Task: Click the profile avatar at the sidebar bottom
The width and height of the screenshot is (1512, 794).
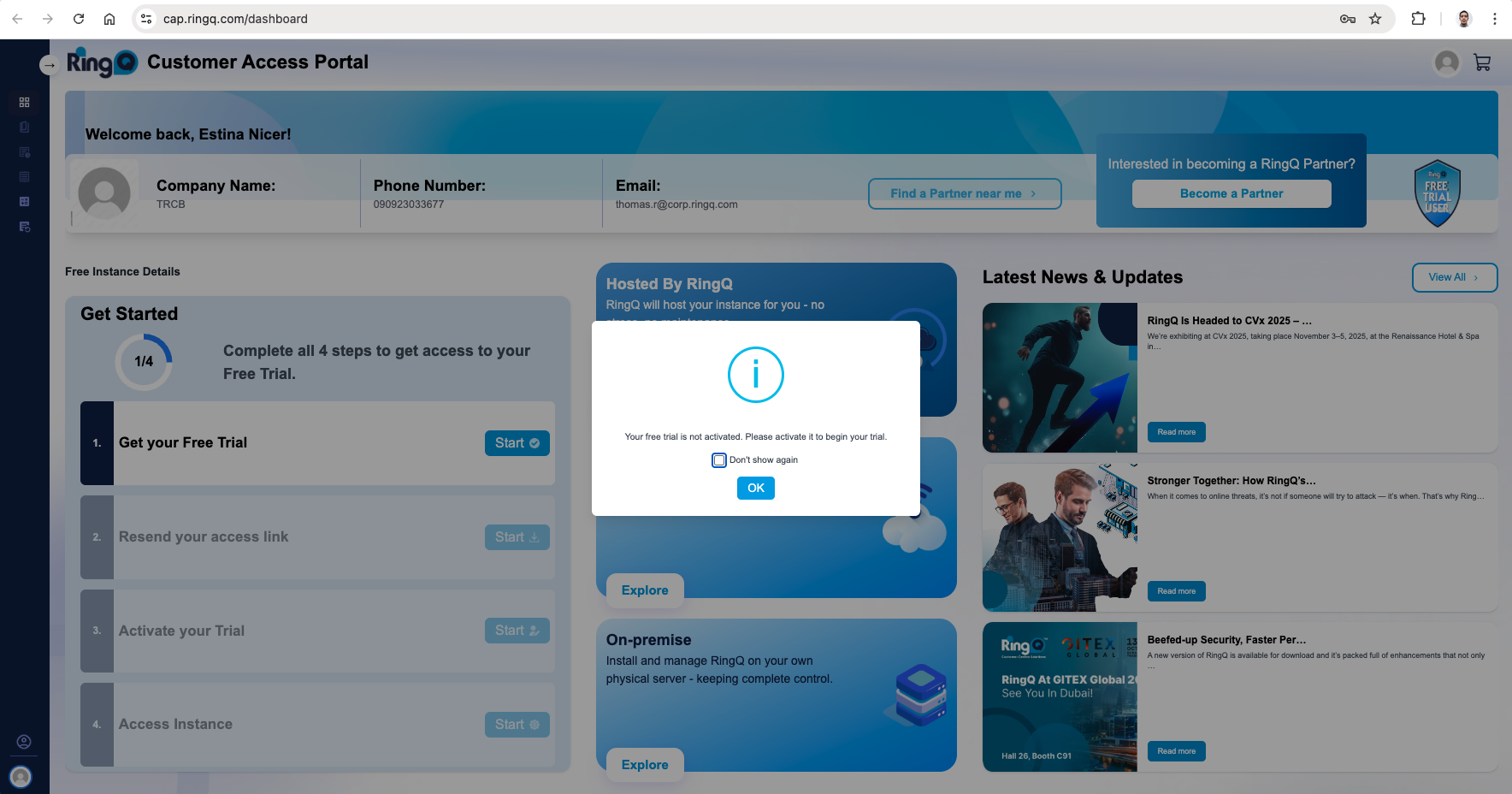Action: (x=21, y=776)
